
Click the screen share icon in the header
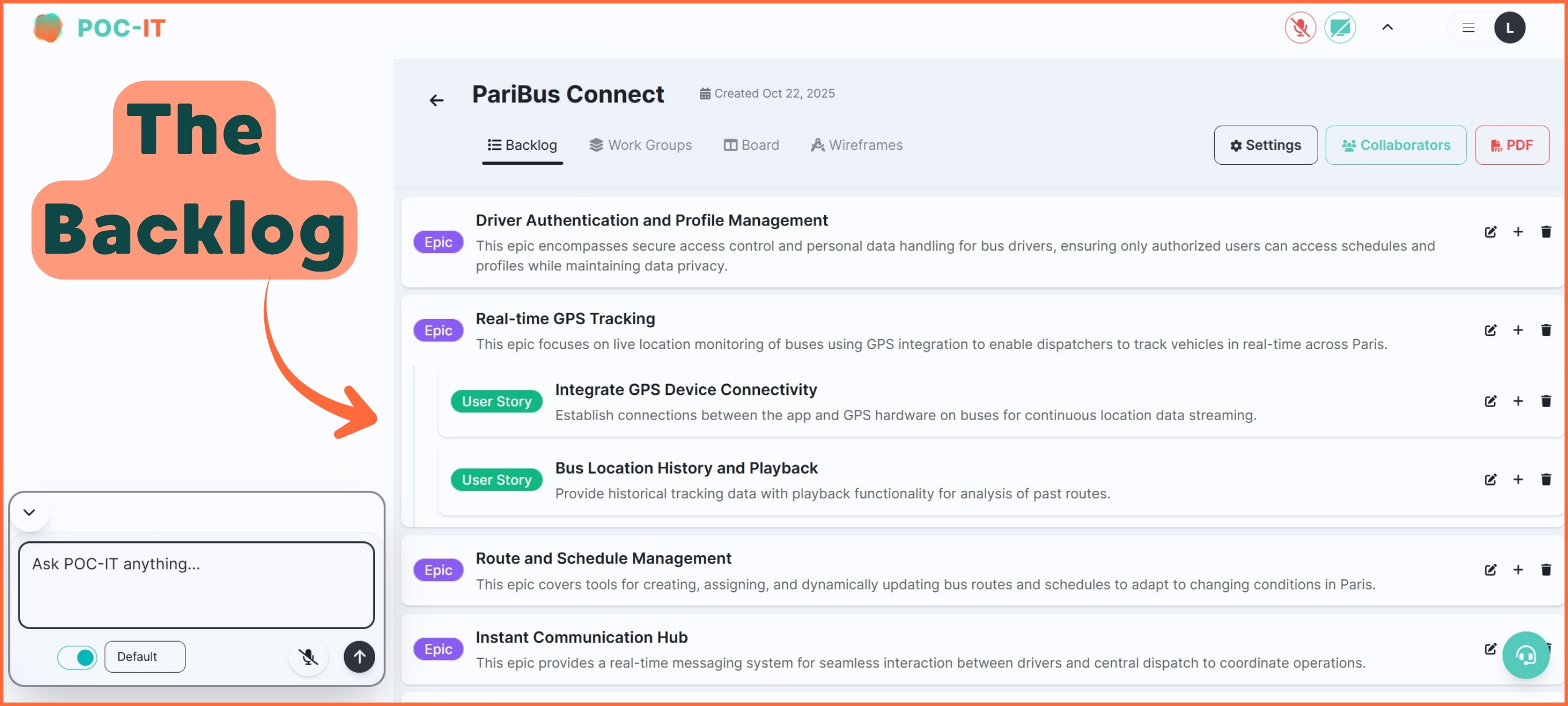pyautogui.click(x=1341, y=28)
